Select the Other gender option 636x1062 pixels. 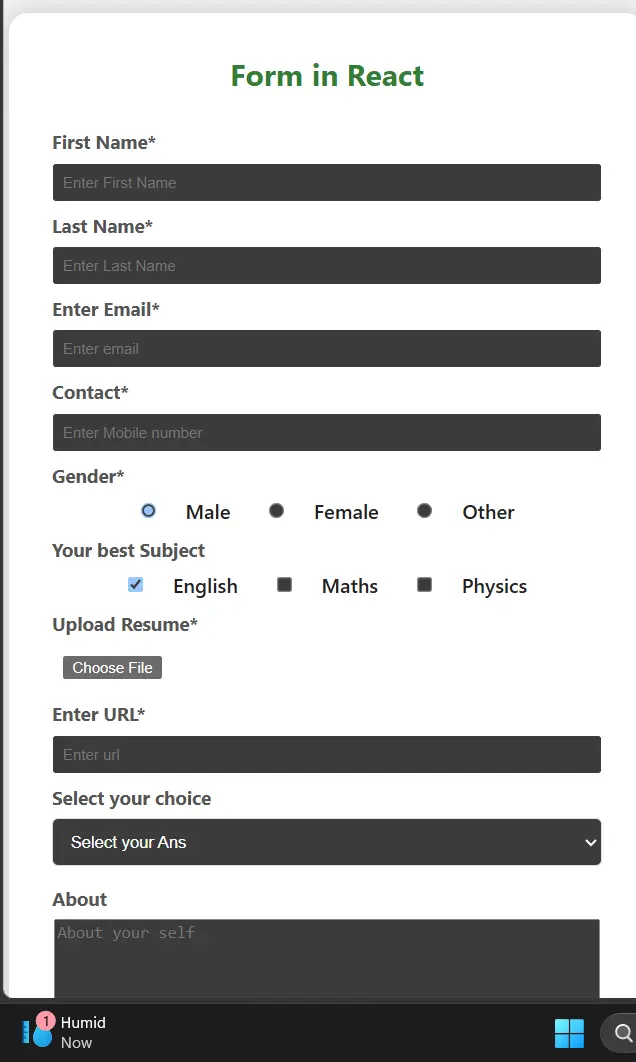(424, 511)
